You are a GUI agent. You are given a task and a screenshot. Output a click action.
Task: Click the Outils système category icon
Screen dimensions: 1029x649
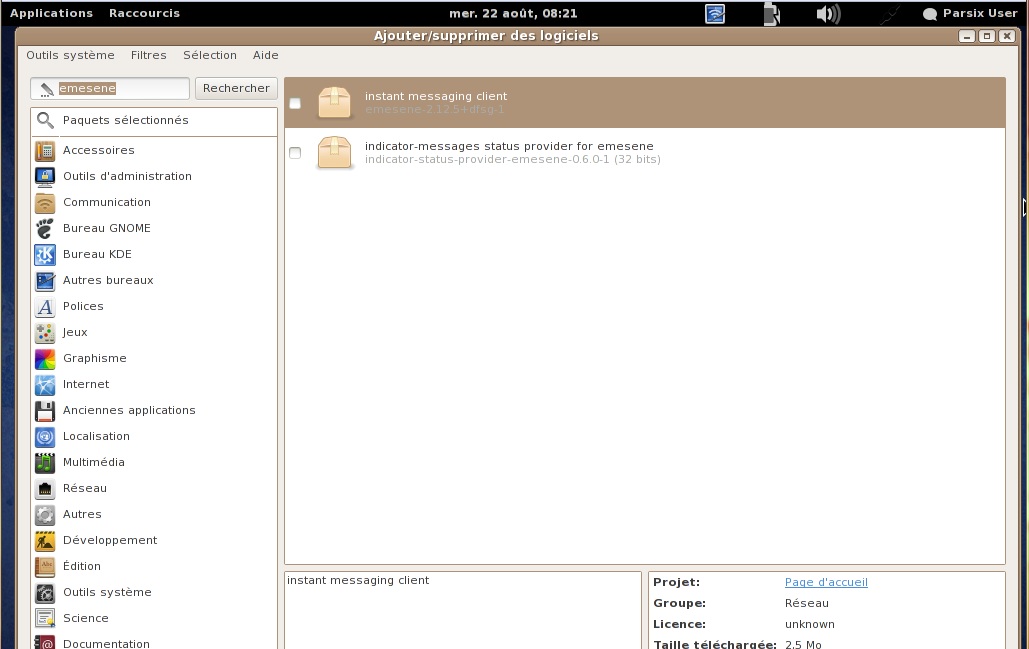tap(45, 593)
